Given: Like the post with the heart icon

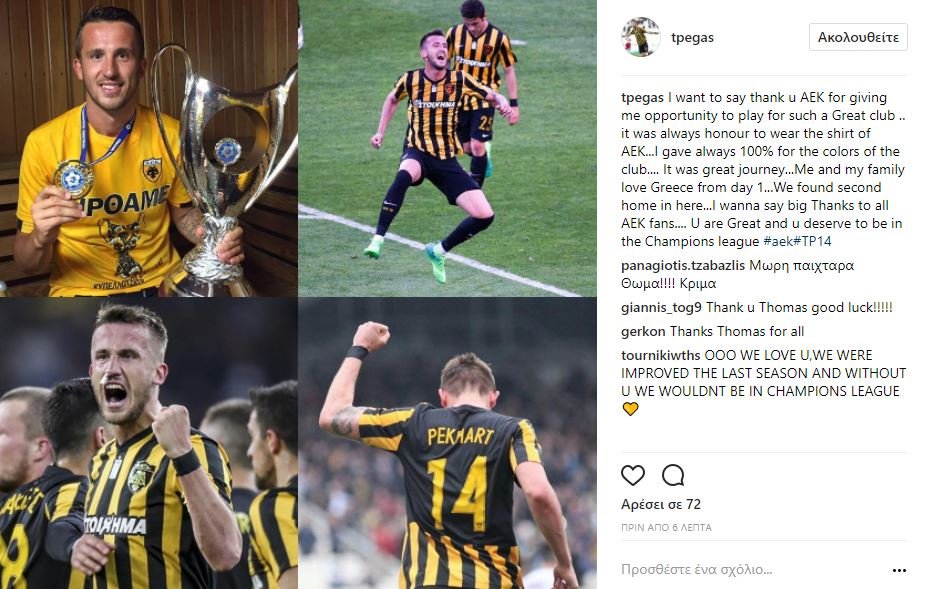Looking at the screenshot, I should point(632,475).
